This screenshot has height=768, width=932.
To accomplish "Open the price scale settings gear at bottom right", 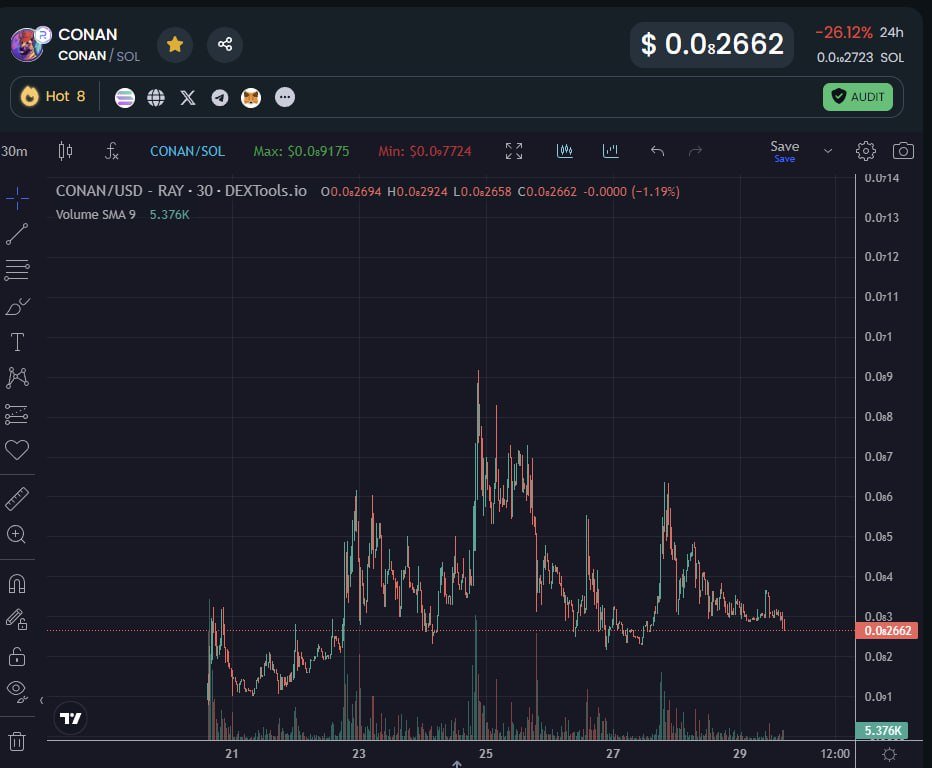I will [x=890, y=754].
